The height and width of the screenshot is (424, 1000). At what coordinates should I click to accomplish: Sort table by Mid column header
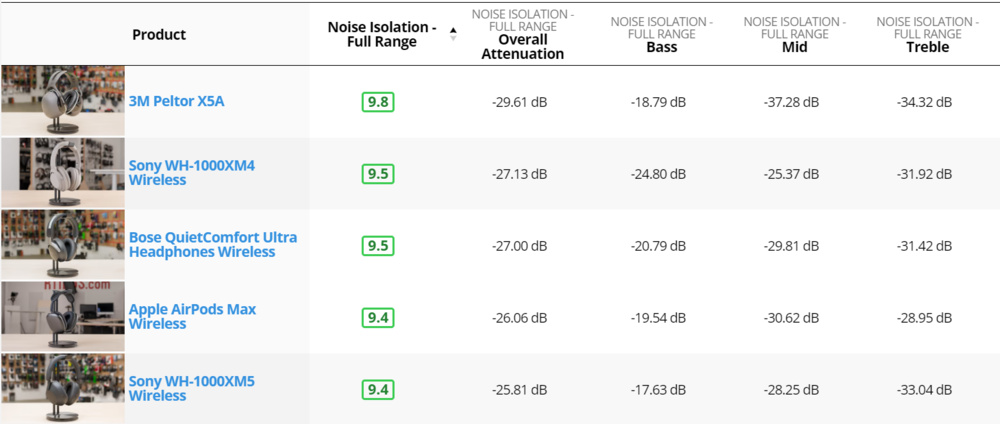point(795,47)
